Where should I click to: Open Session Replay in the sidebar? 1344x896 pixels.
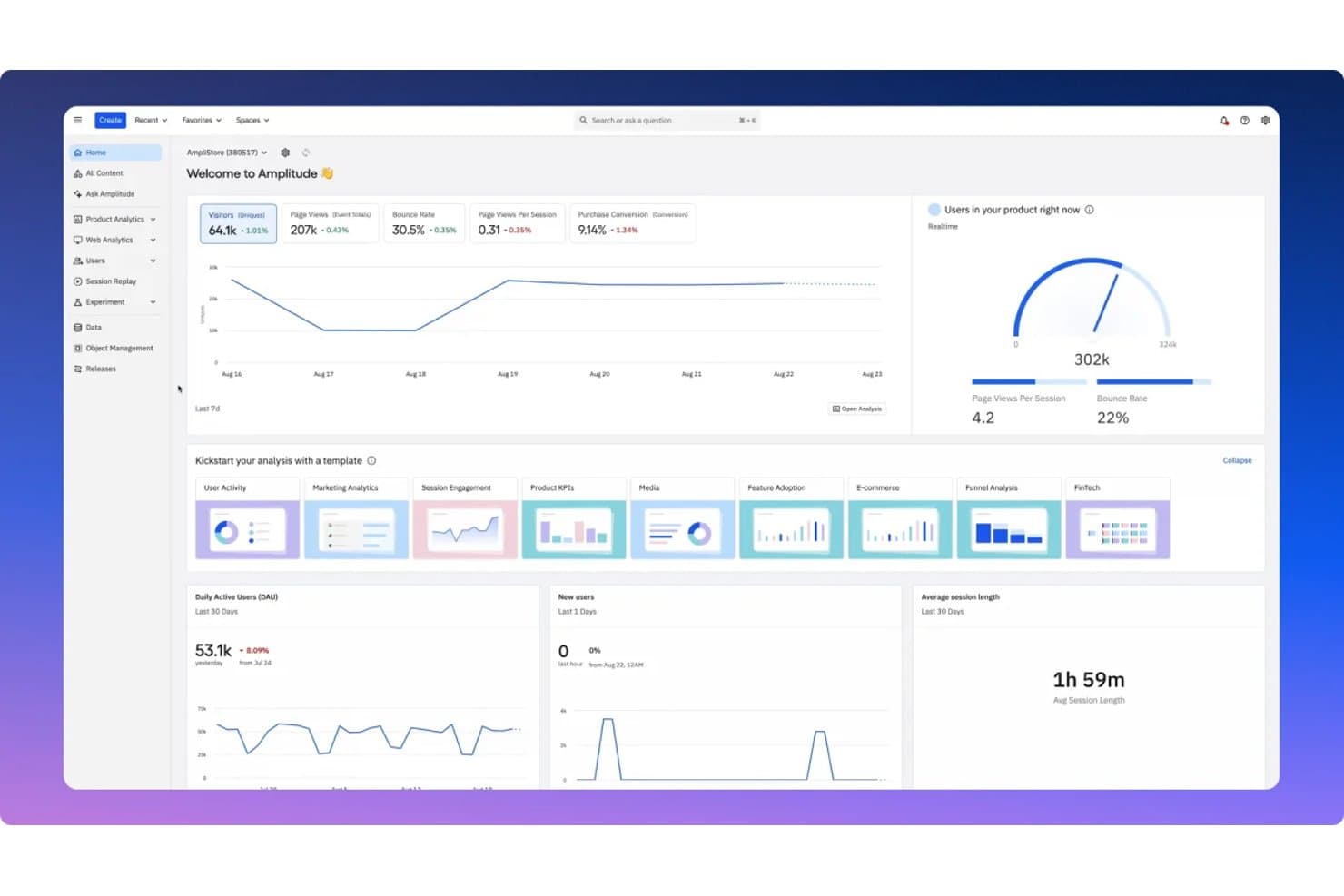[115, 281]
